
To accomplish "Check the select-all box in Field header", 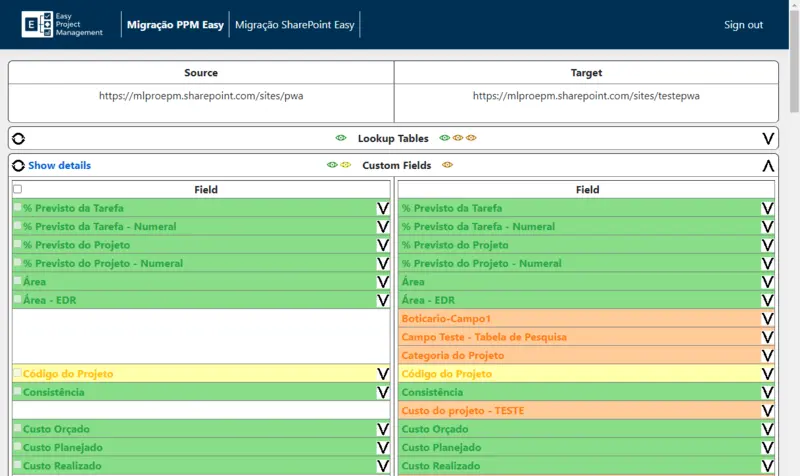I will tap(17, 189).
